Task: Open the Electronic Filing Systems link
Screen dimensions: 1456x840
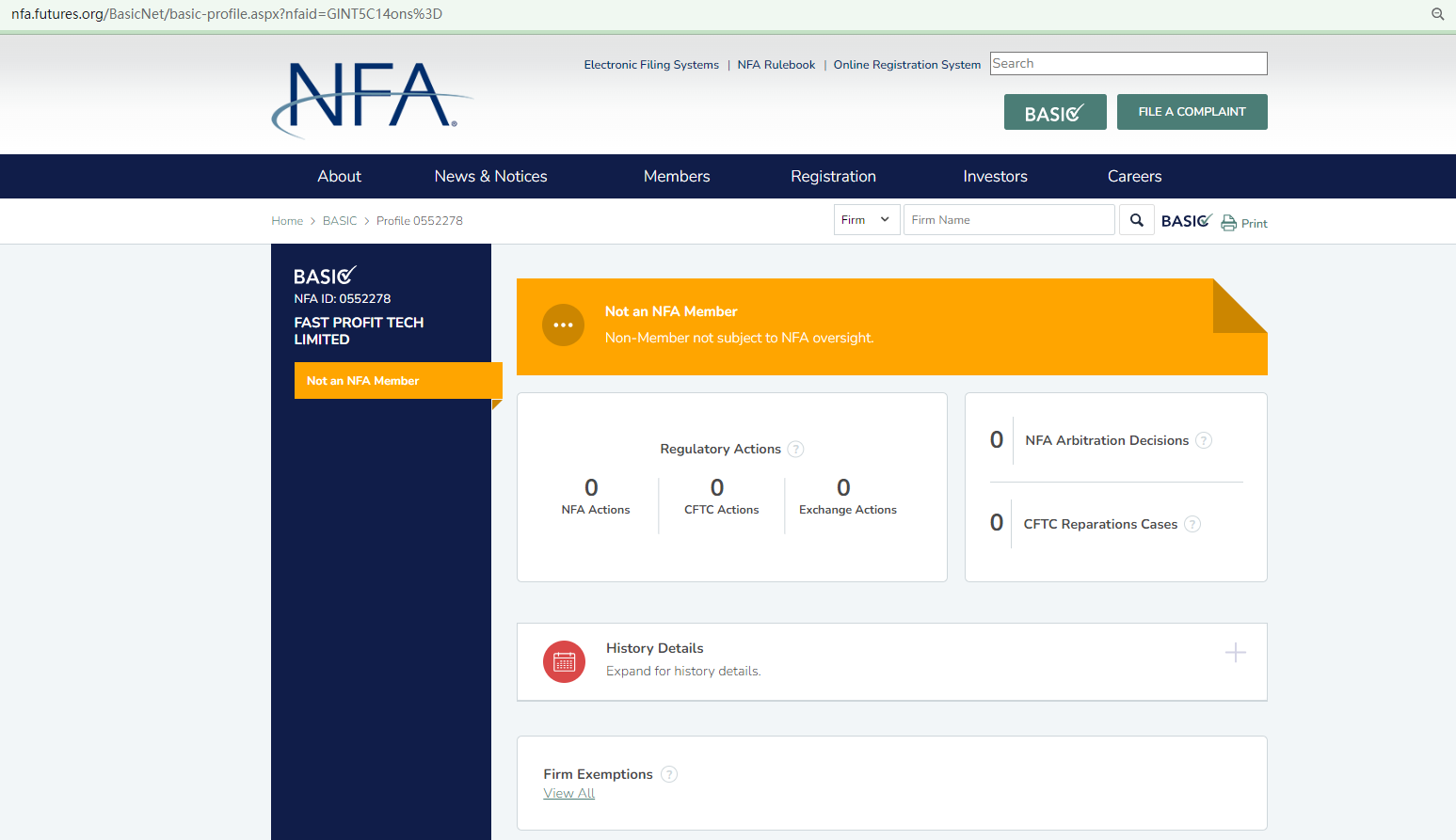Action: tap(650, 65)
